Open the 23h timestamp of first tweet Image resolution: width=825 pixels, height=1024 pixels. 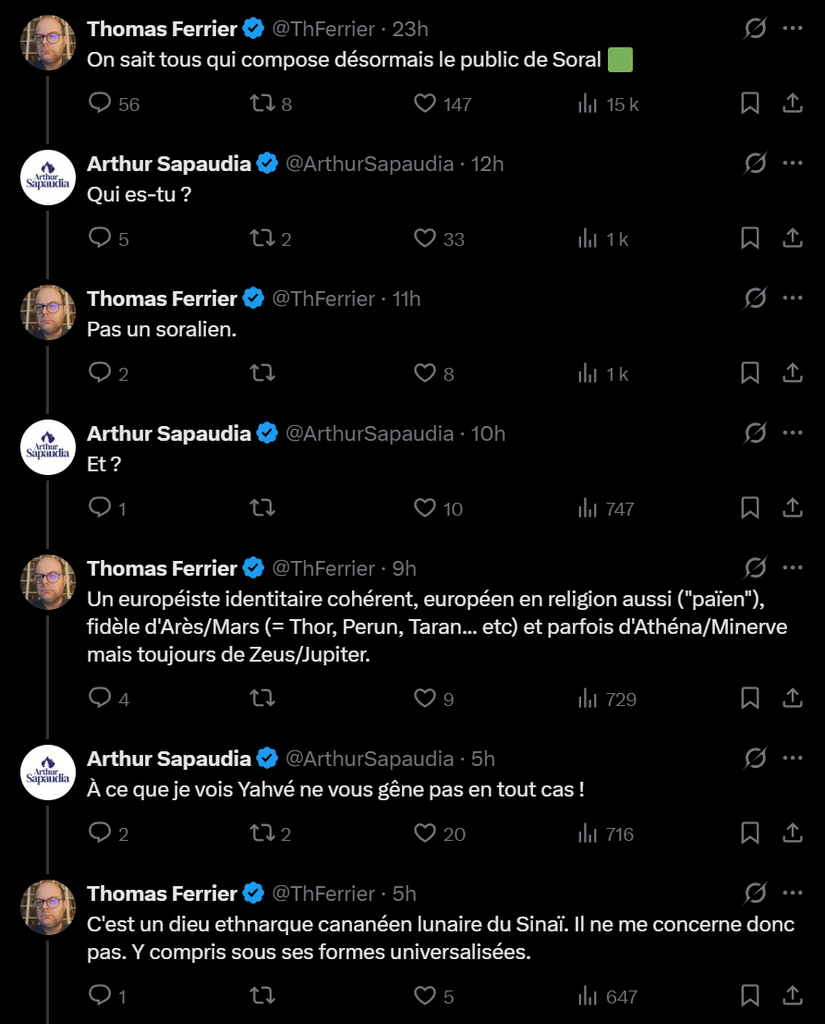click(411, 29)
